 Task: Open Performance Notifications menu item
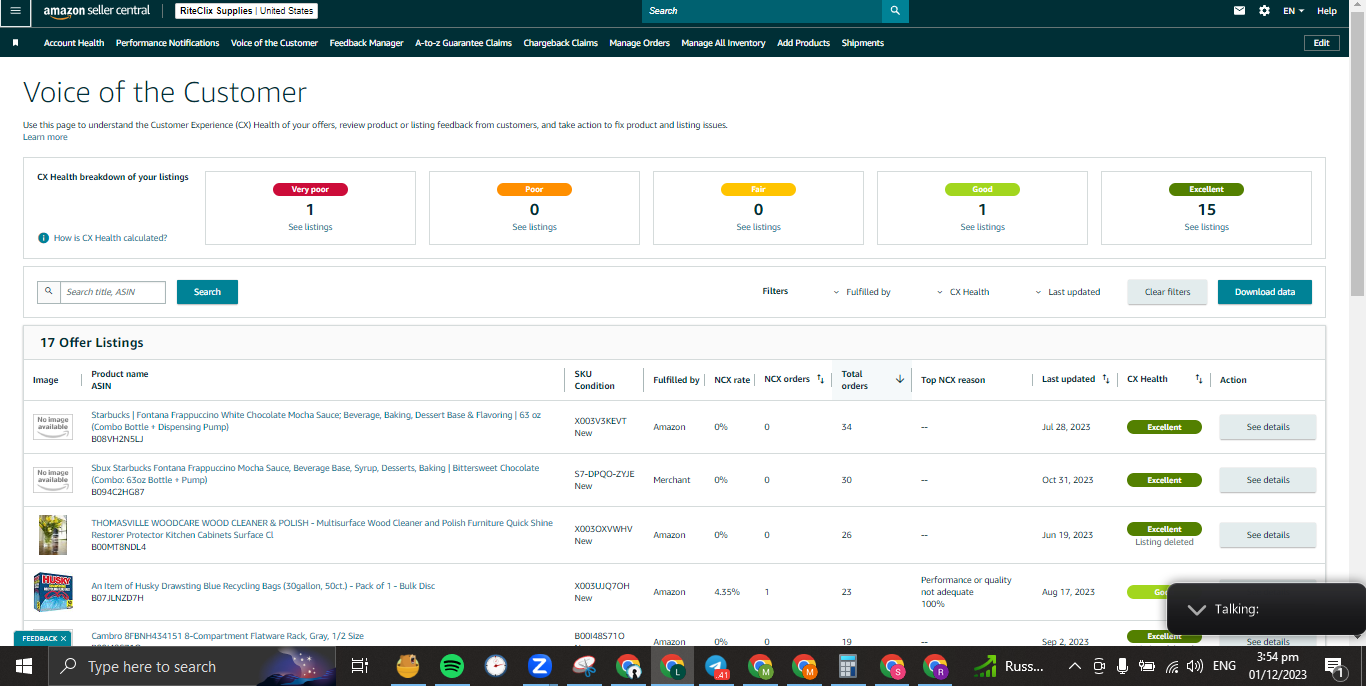click(x=167, y=43)
